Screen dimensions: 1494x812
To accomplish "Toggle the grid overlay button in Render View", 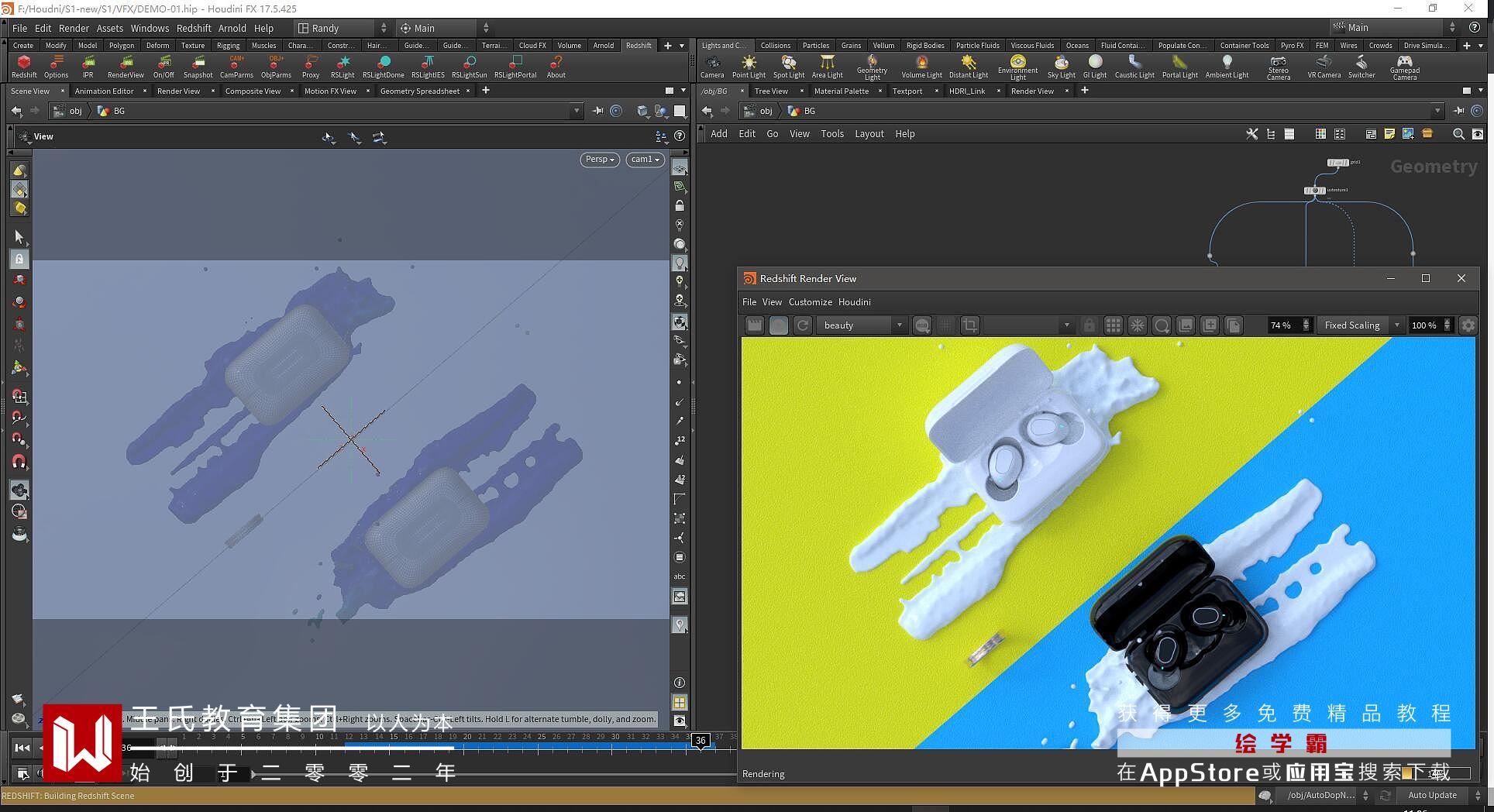I will (x=1114, y=325).
